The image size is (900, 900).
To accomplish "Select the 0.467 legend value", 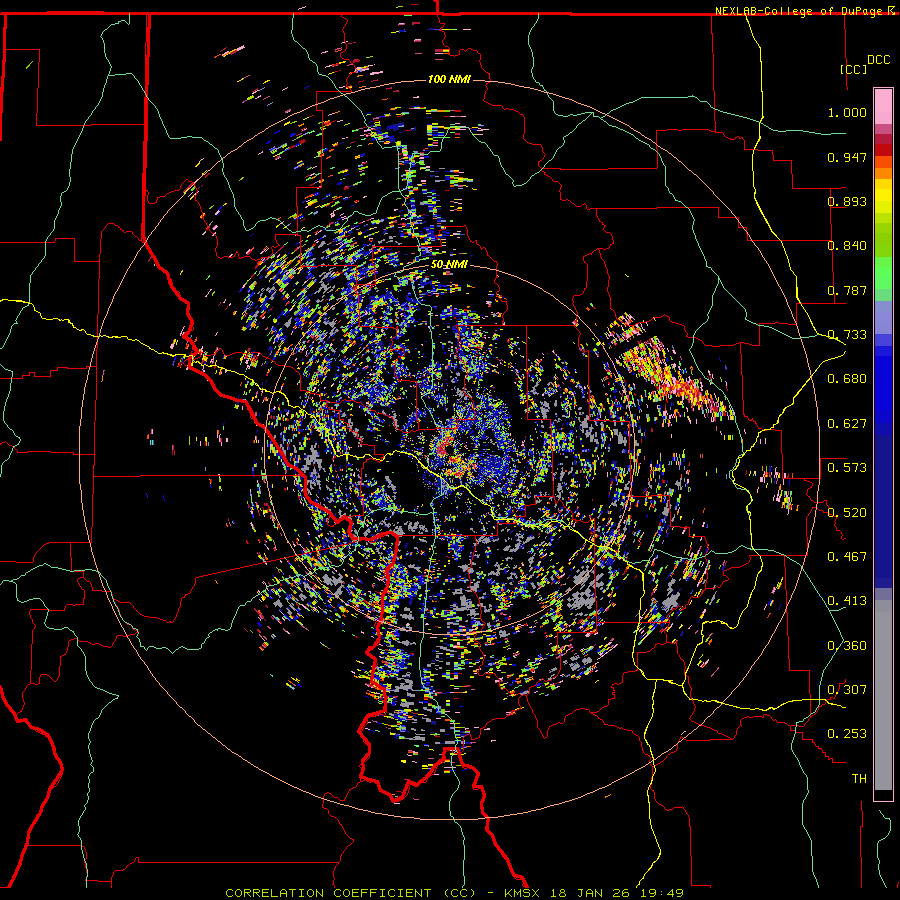I will point(847,557).
